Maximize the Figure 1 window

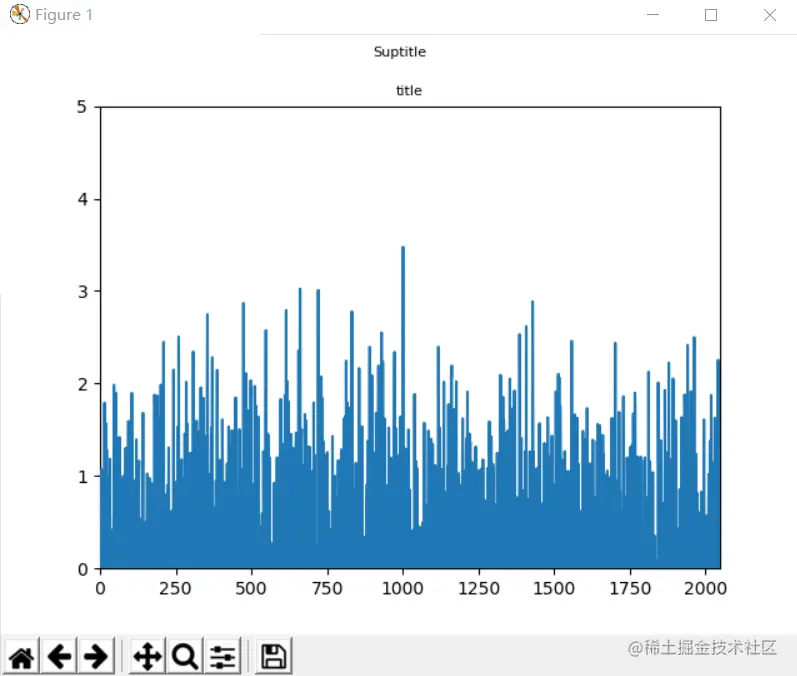[x=711, y=15]
